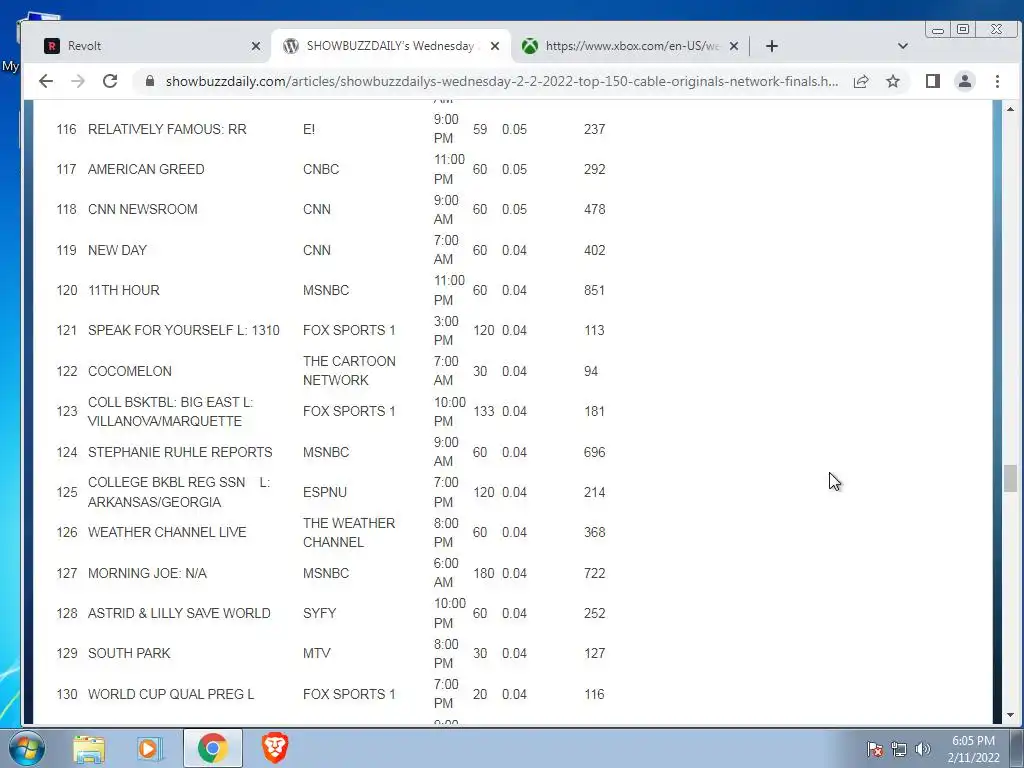
Task: Close the Revolt tab
Action: coord(256,46)
